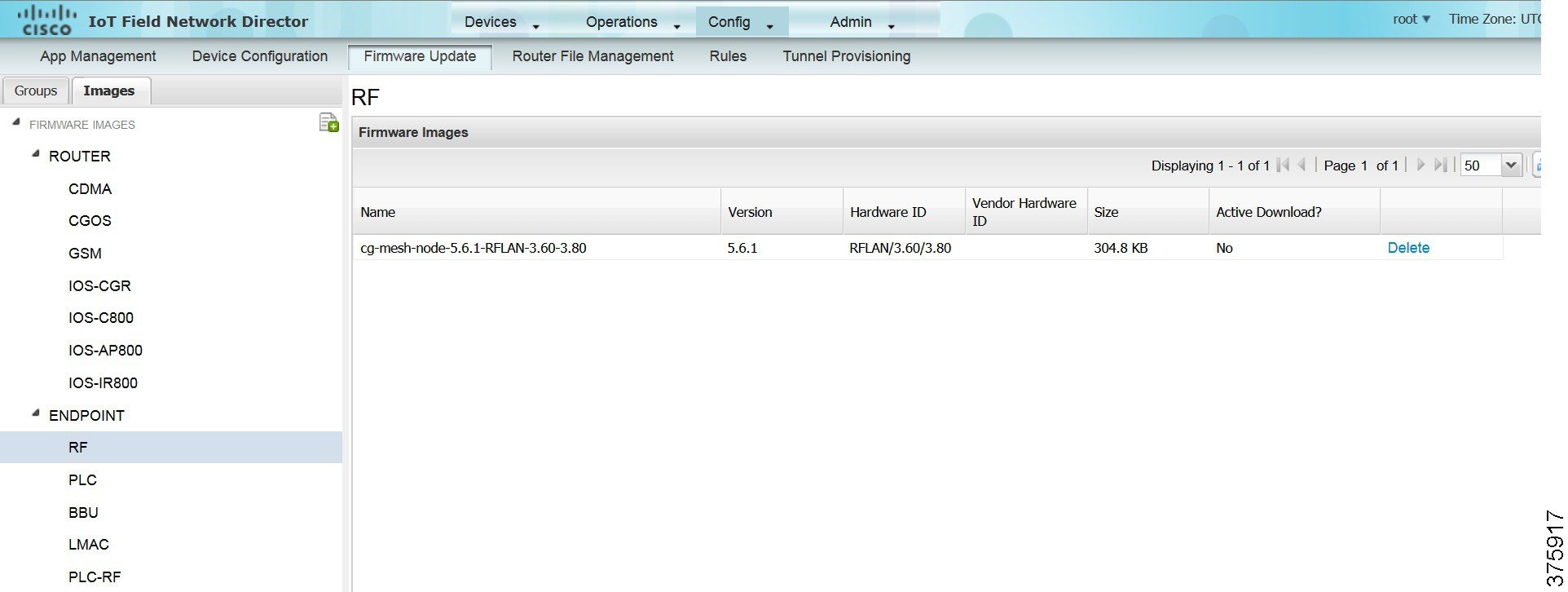
Task: Select the Firmware Update tab
Action: click(x=420, y=56)
